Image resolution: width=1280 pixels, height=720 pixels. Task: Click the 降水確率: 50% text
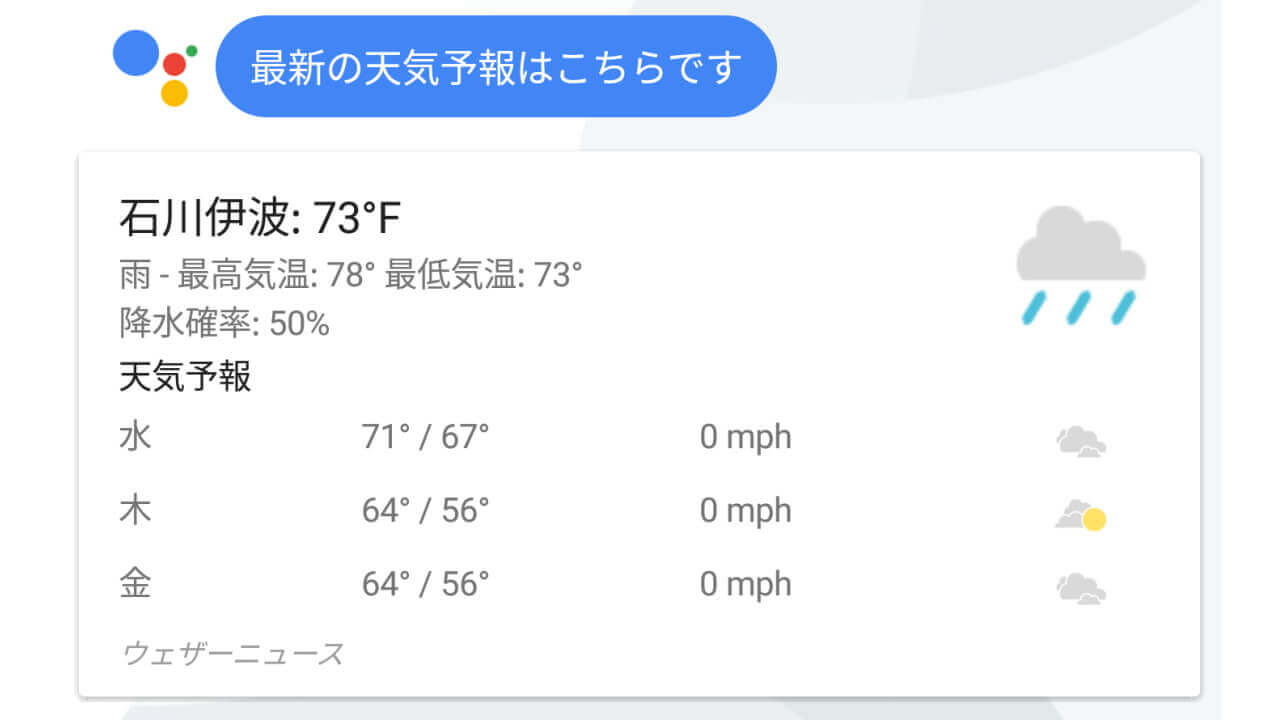(x=223, y=323)
